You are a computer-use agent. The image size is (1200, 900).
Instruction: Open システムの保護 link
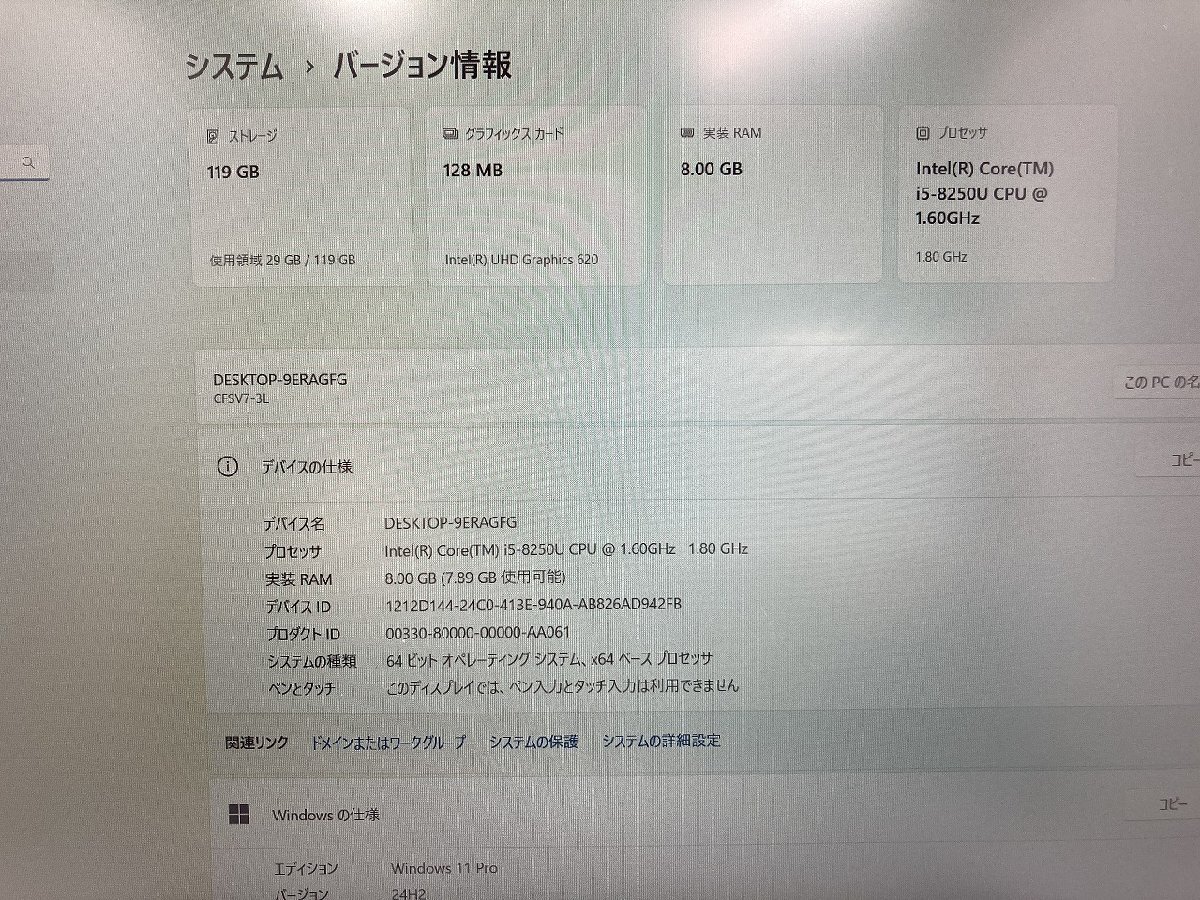tap(533, 741)
